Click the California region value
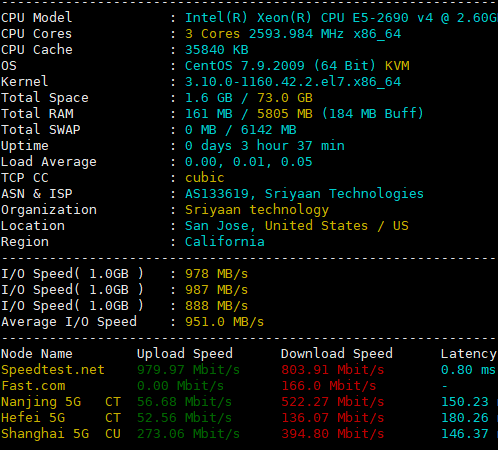The height and width of the screenshot is (450, 498). point(225,242)
